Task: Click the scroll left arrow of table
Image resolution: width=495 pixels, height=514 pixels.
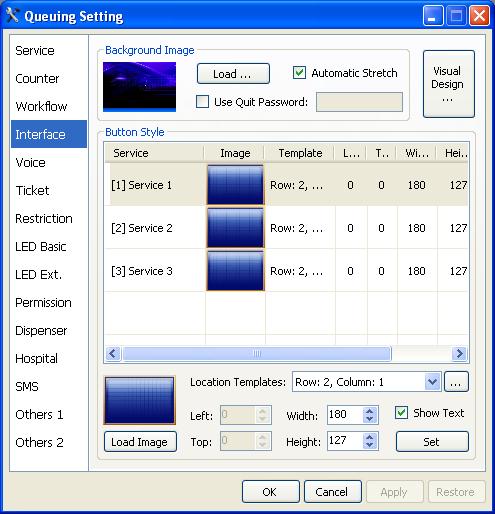Action: tap(113, 353)
